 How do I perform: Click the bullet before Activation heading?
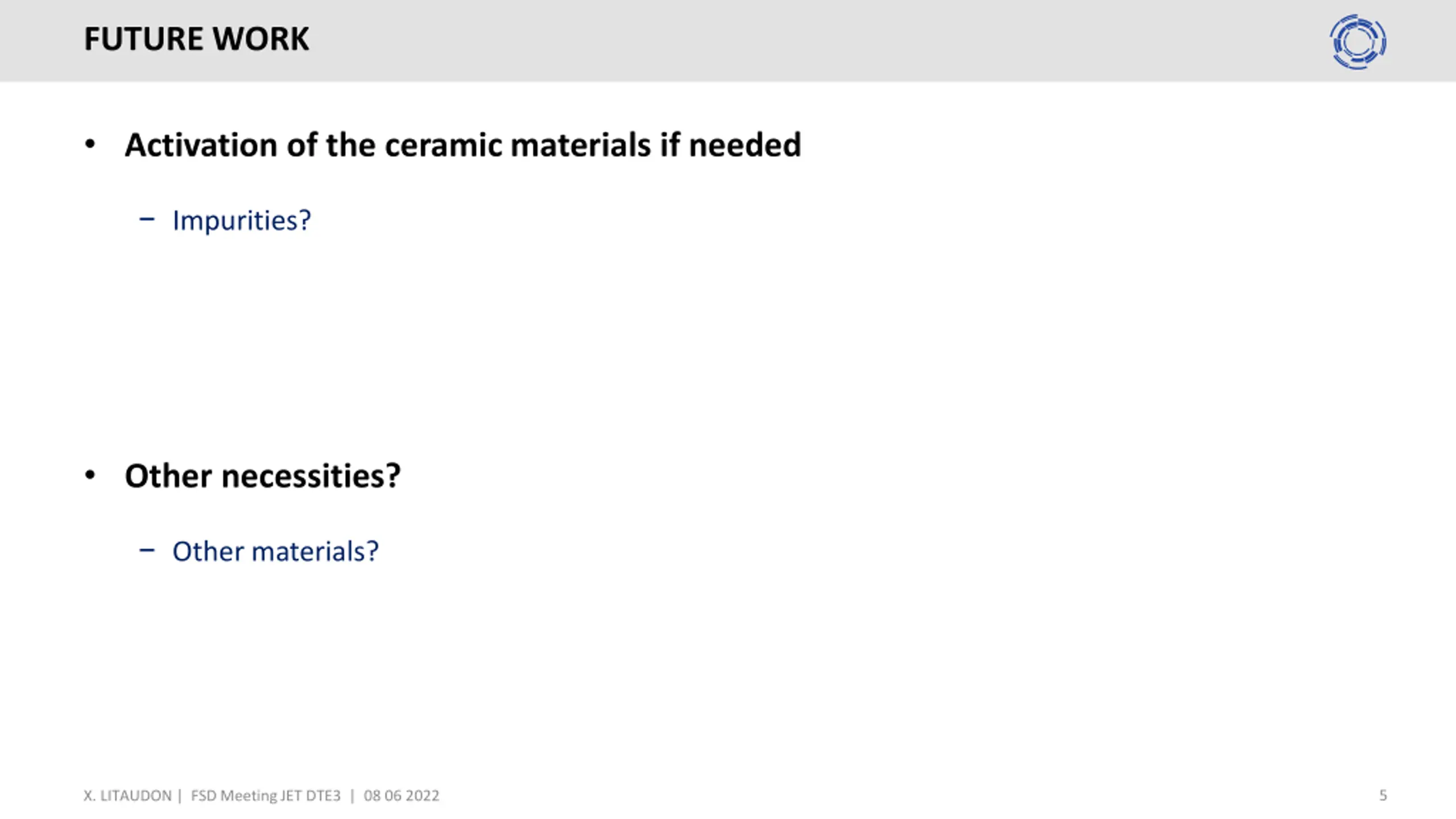90,144
